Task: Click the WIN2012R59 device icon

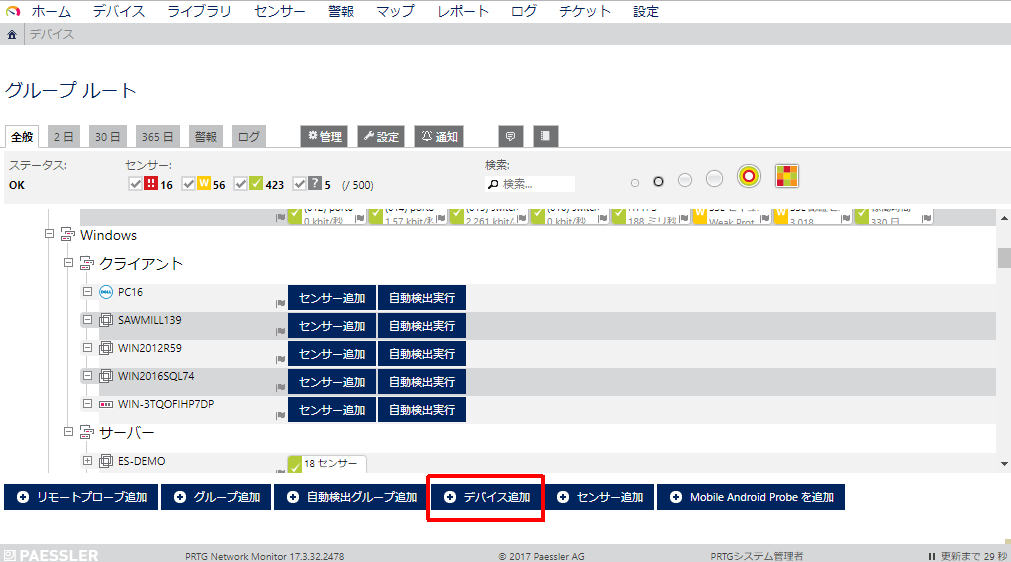Action: point(106,348)
